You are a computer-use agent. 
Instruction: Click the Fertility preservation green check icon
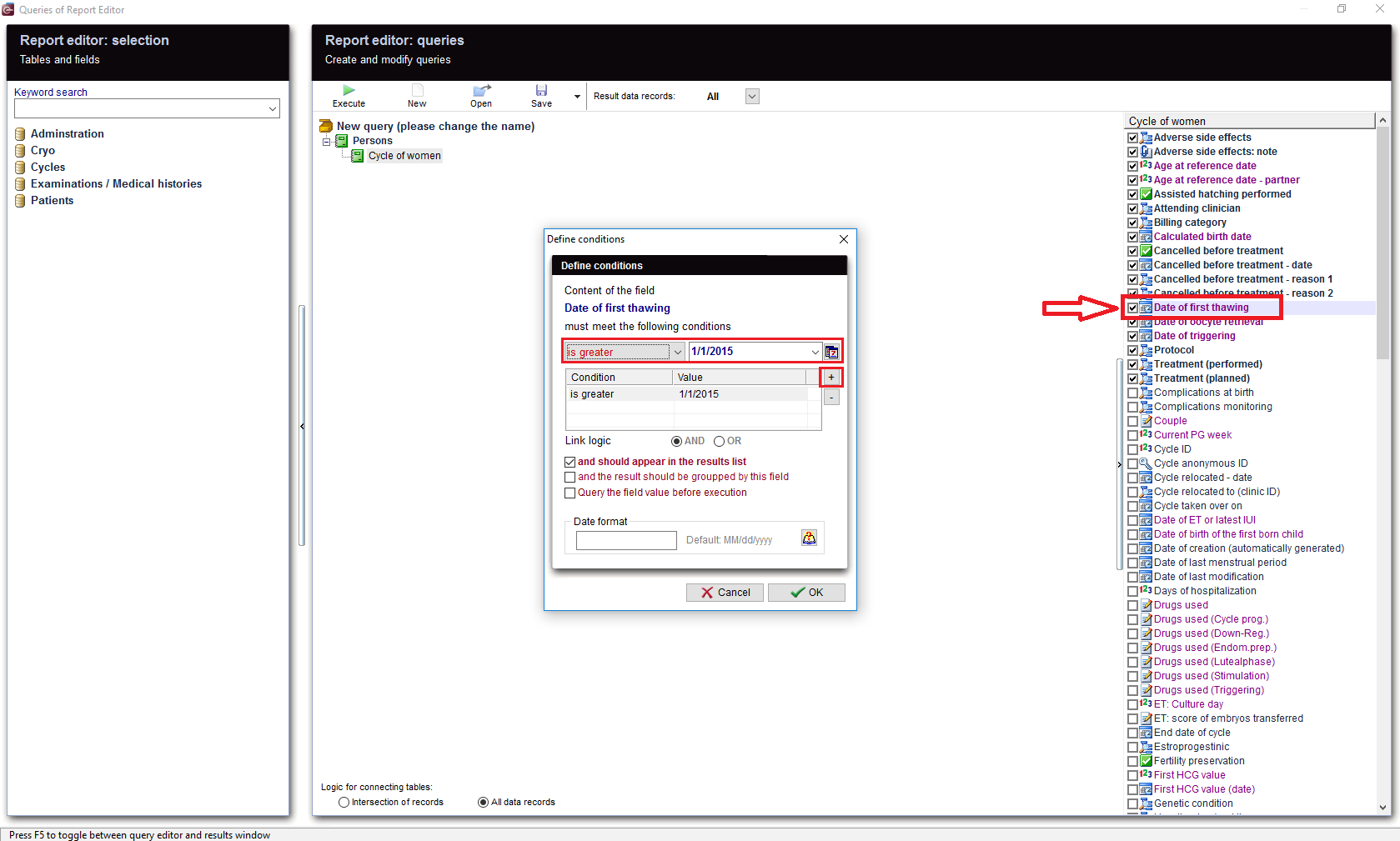coord(1147,761)
